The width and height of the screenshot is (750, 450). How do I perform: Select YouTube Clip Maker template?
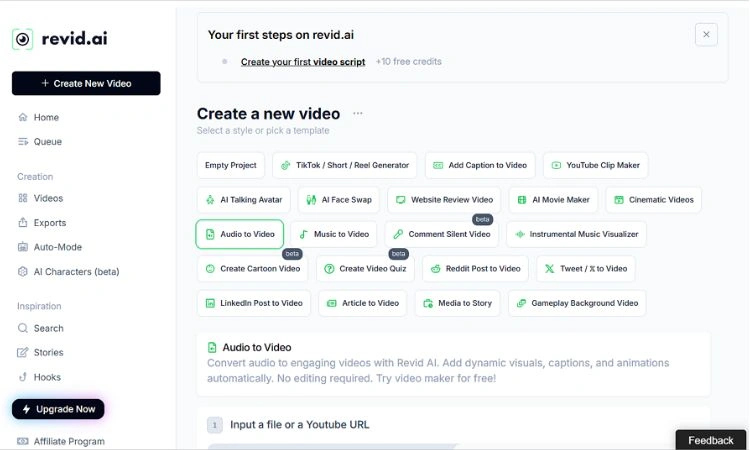(x=596, y=165)
